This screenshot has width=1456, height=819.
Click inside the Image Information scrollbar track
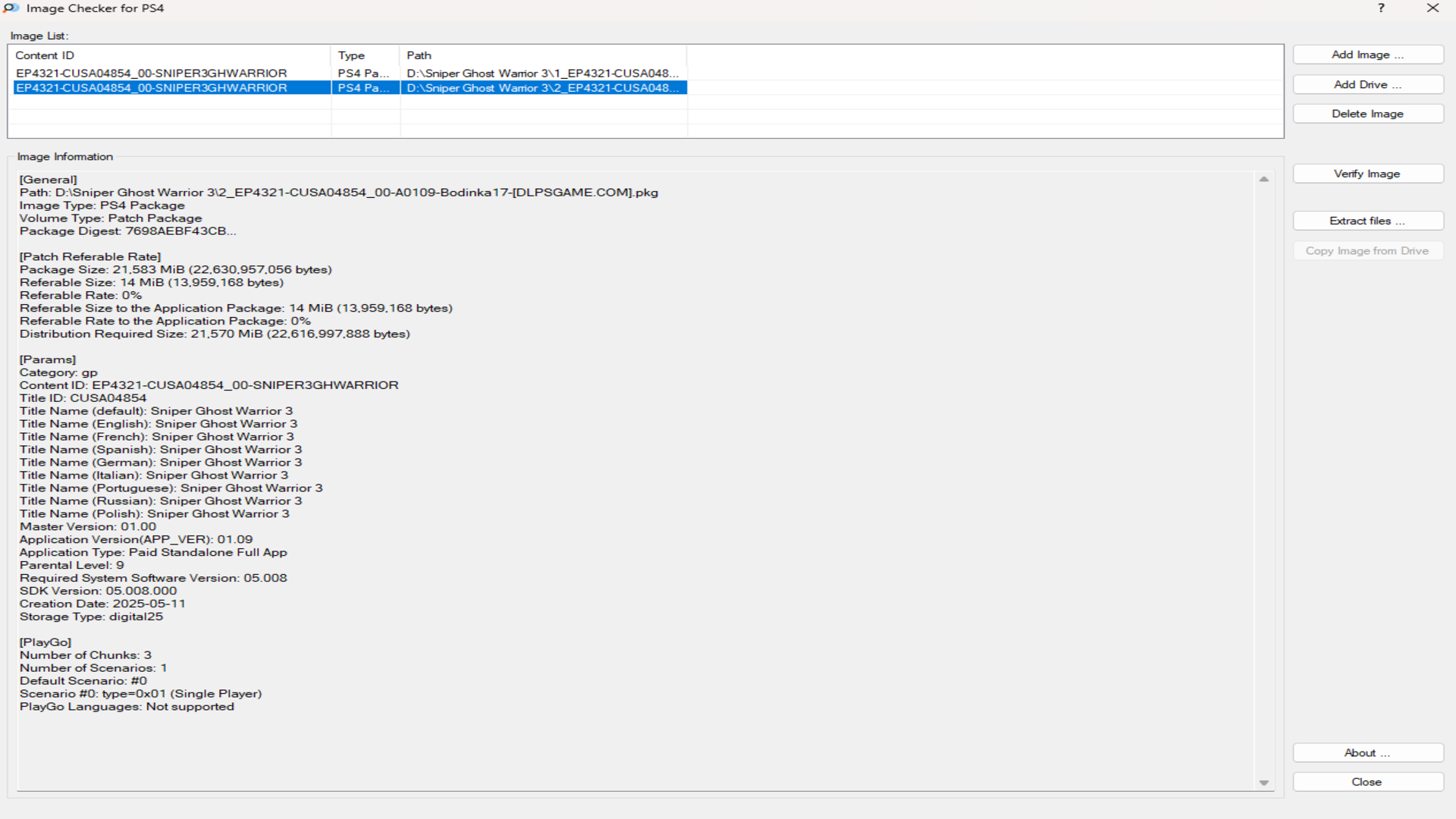(1263, 485)
